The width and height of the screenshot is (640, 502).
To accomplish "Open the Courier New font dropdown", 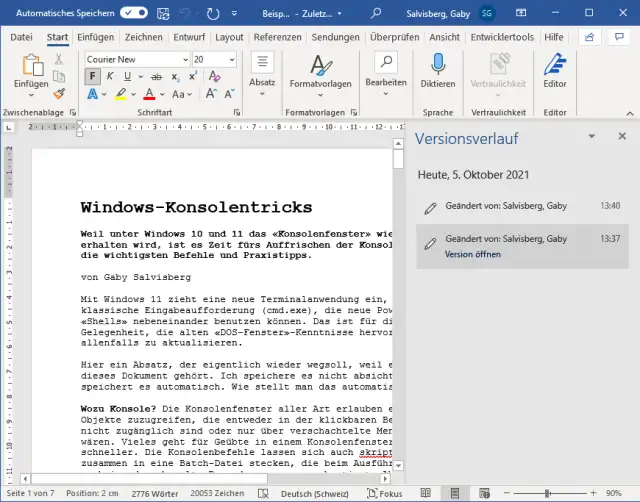I will pos(182,60).
